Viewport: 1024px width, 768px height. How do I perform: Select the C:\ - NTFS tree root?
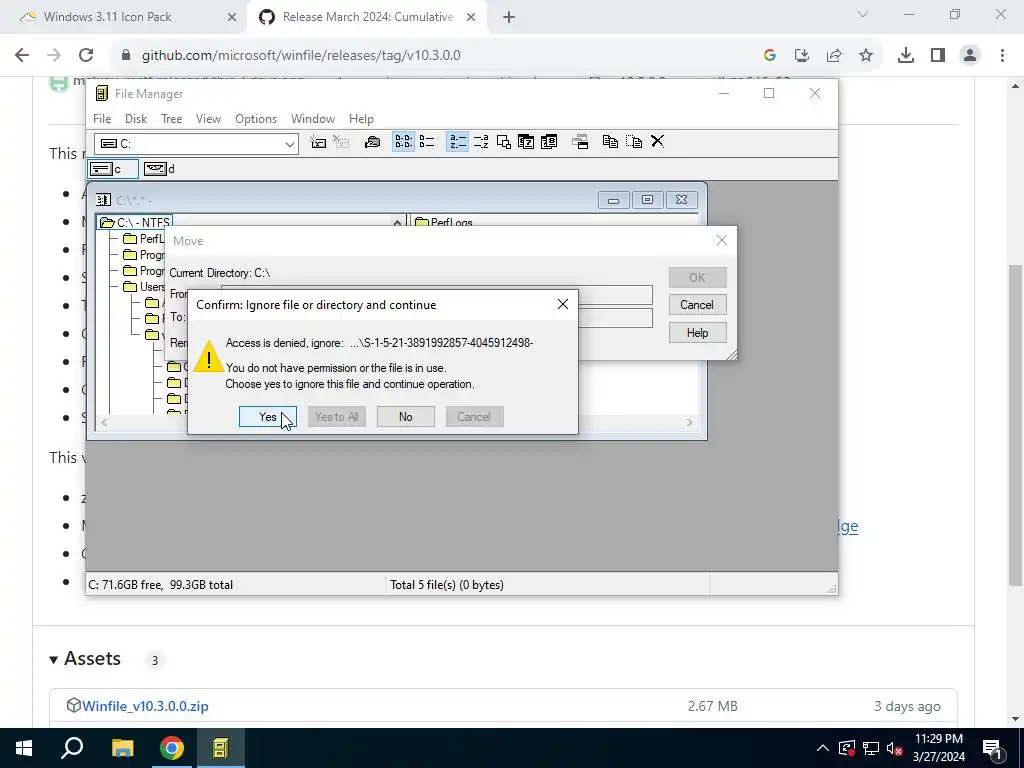[x=135, y=222]
